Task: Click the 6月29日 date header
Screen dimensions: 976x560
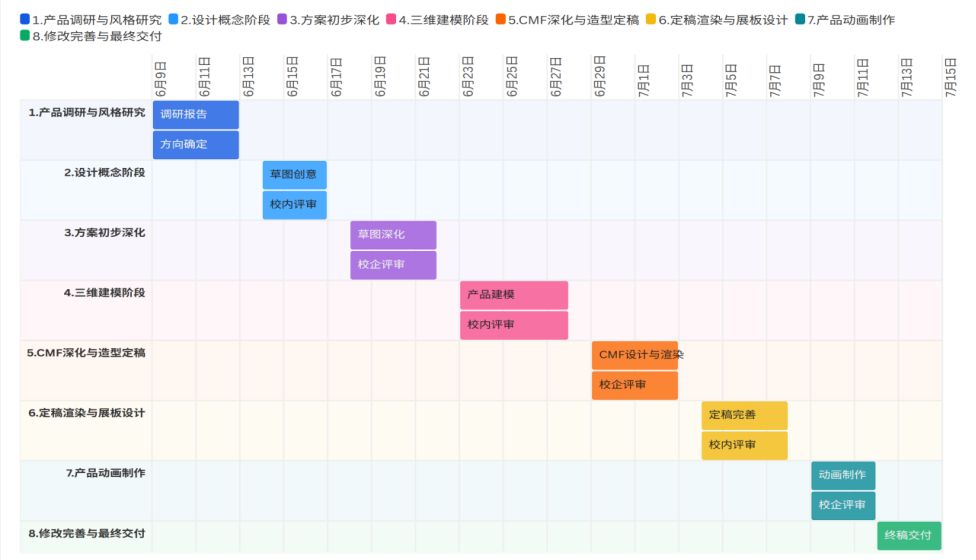Action: [599, 77]
